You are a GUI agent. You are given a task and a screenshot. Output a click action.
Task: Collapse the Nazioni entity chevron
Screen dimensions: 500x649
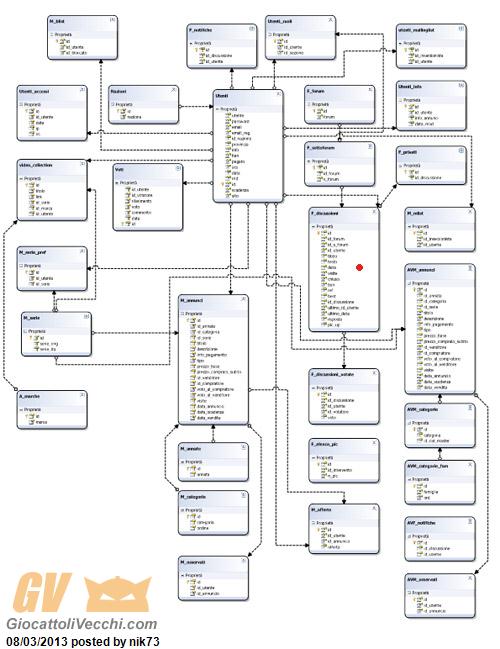click(173, 89)
